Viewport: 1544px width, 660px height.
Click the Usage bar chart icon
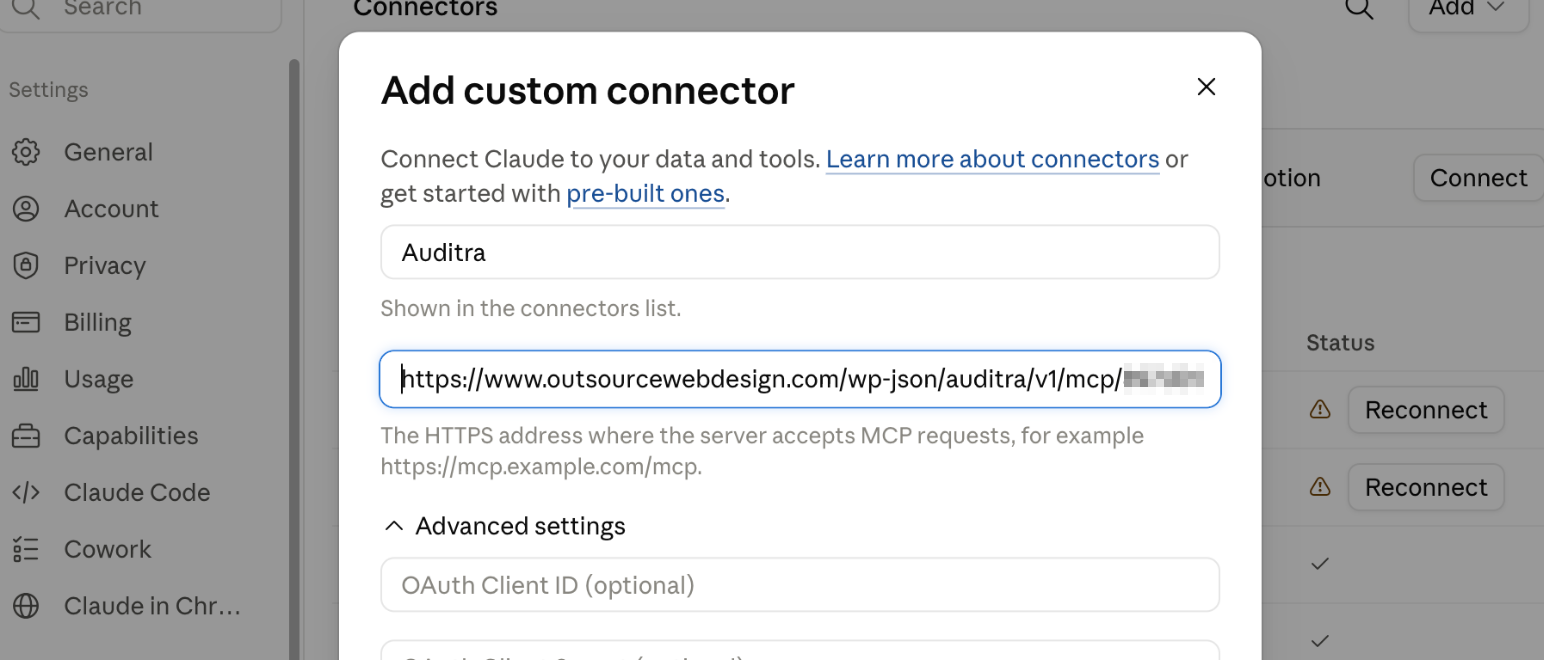pyautogui.click(x=25, y=379)
